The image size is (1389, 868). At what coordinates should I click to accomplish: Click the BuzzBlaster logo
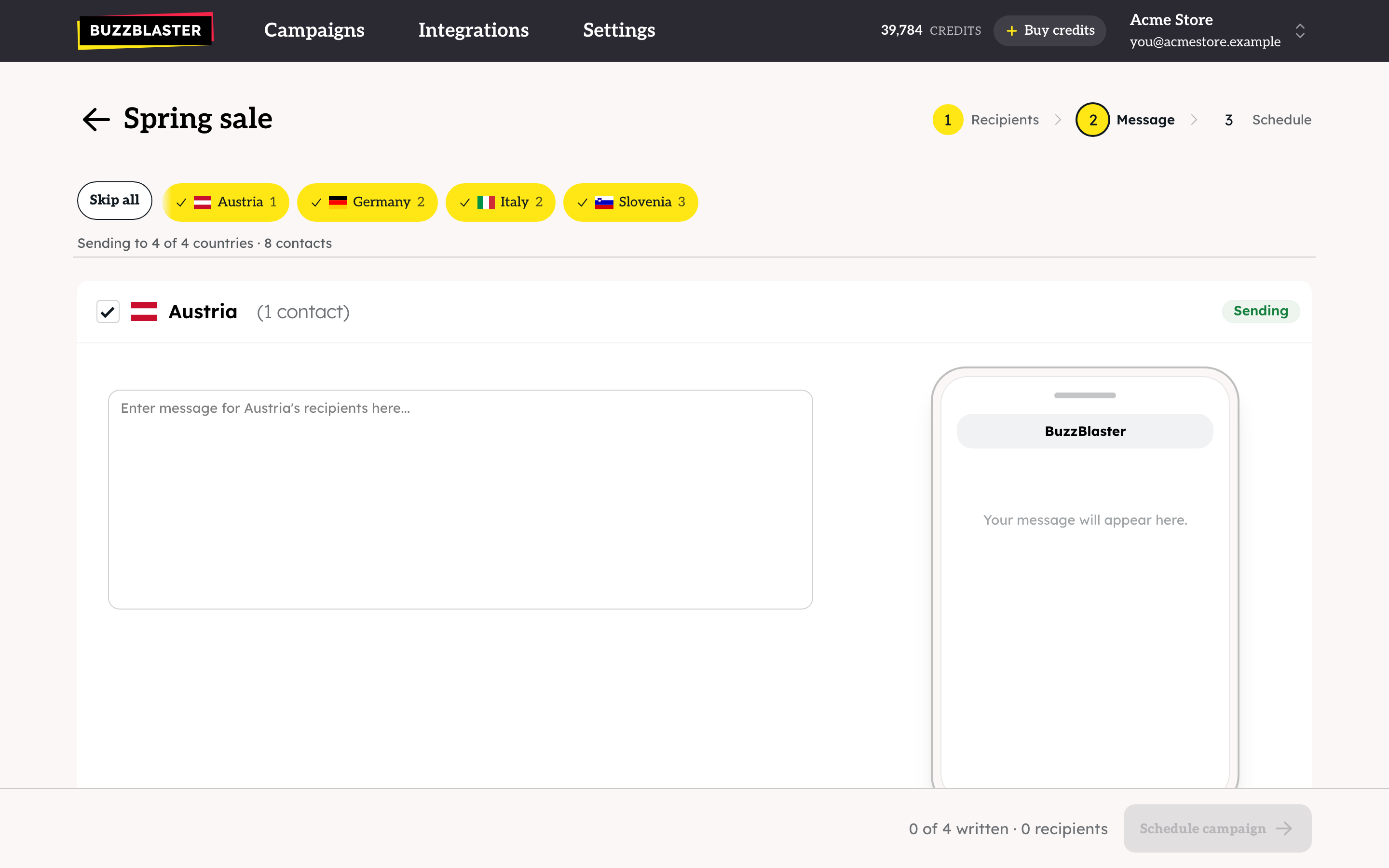[x=145, y=30]
